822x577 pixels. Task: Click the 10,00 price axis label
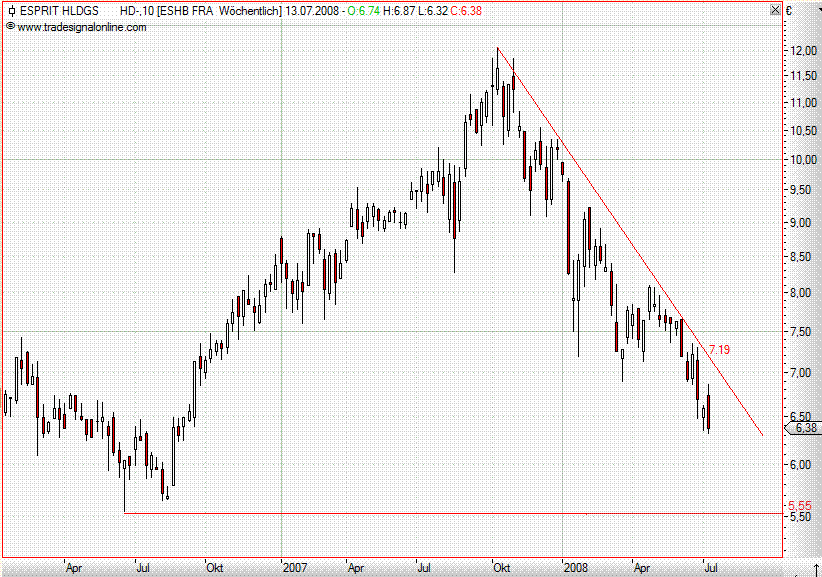[803, 160]
